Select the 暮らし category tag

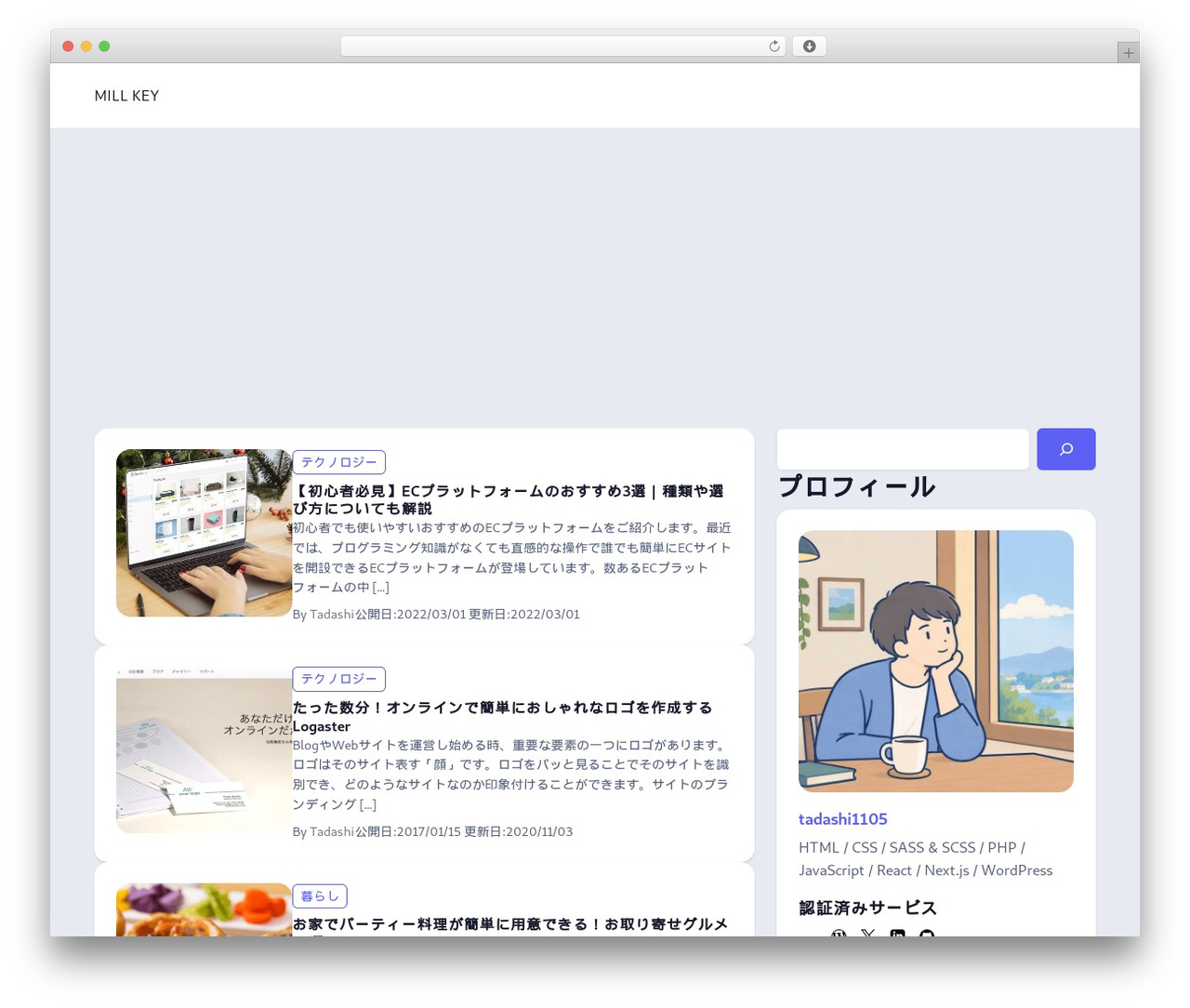(x=320, y=895)
